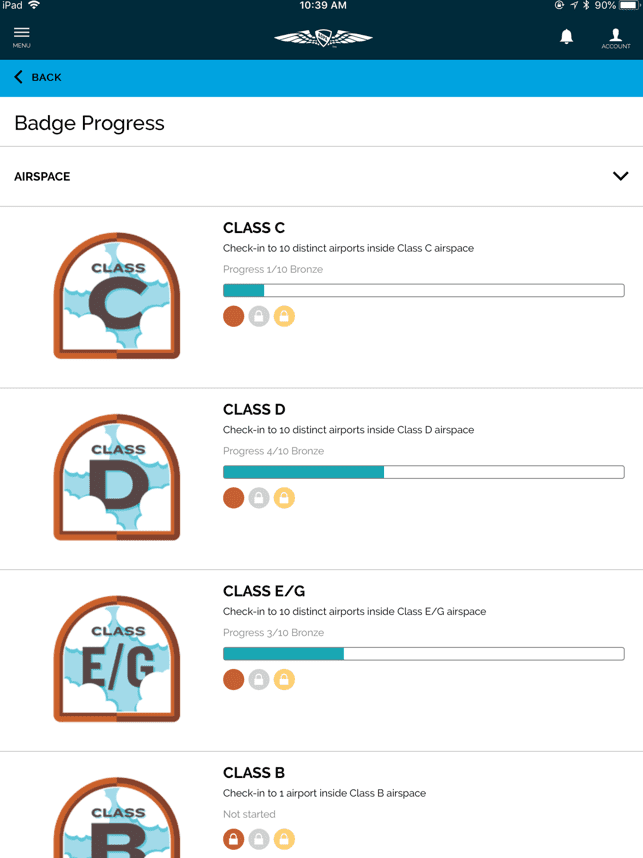Screen dimensions: 643x858
Task: Click the Class C progress bar
Action: click(424, 290)
